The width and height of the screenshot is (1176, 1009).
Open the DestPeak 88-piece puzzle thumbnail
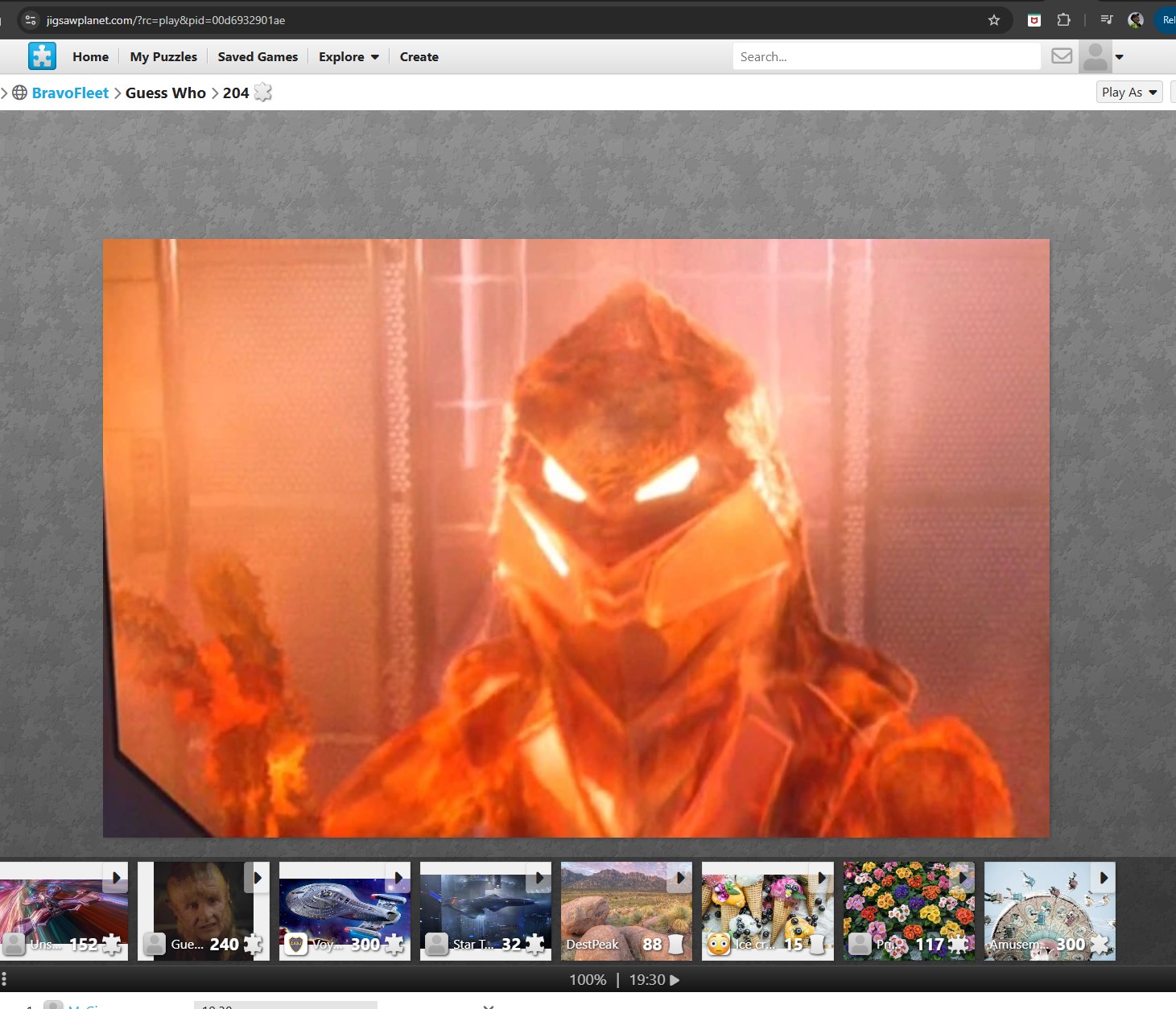626,911
